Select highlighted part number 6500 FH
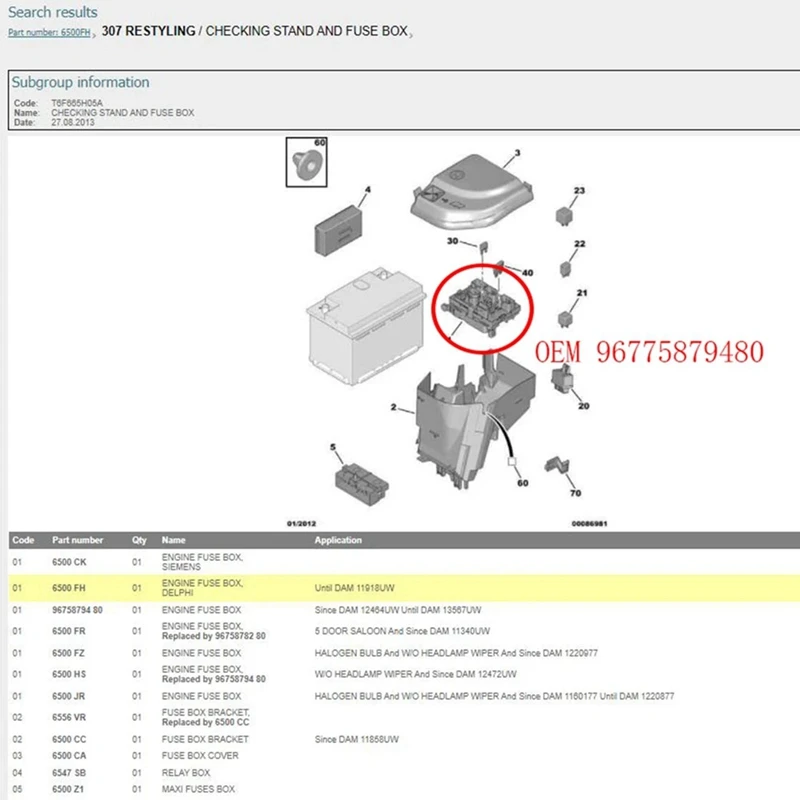The width and height of the screenshot is (800, 800). point(68,588)
